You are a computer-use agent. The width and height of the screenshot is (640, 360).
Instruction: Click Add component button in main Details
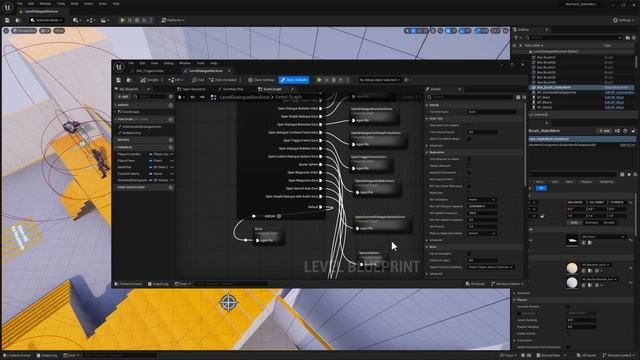(x=604, y=131)
